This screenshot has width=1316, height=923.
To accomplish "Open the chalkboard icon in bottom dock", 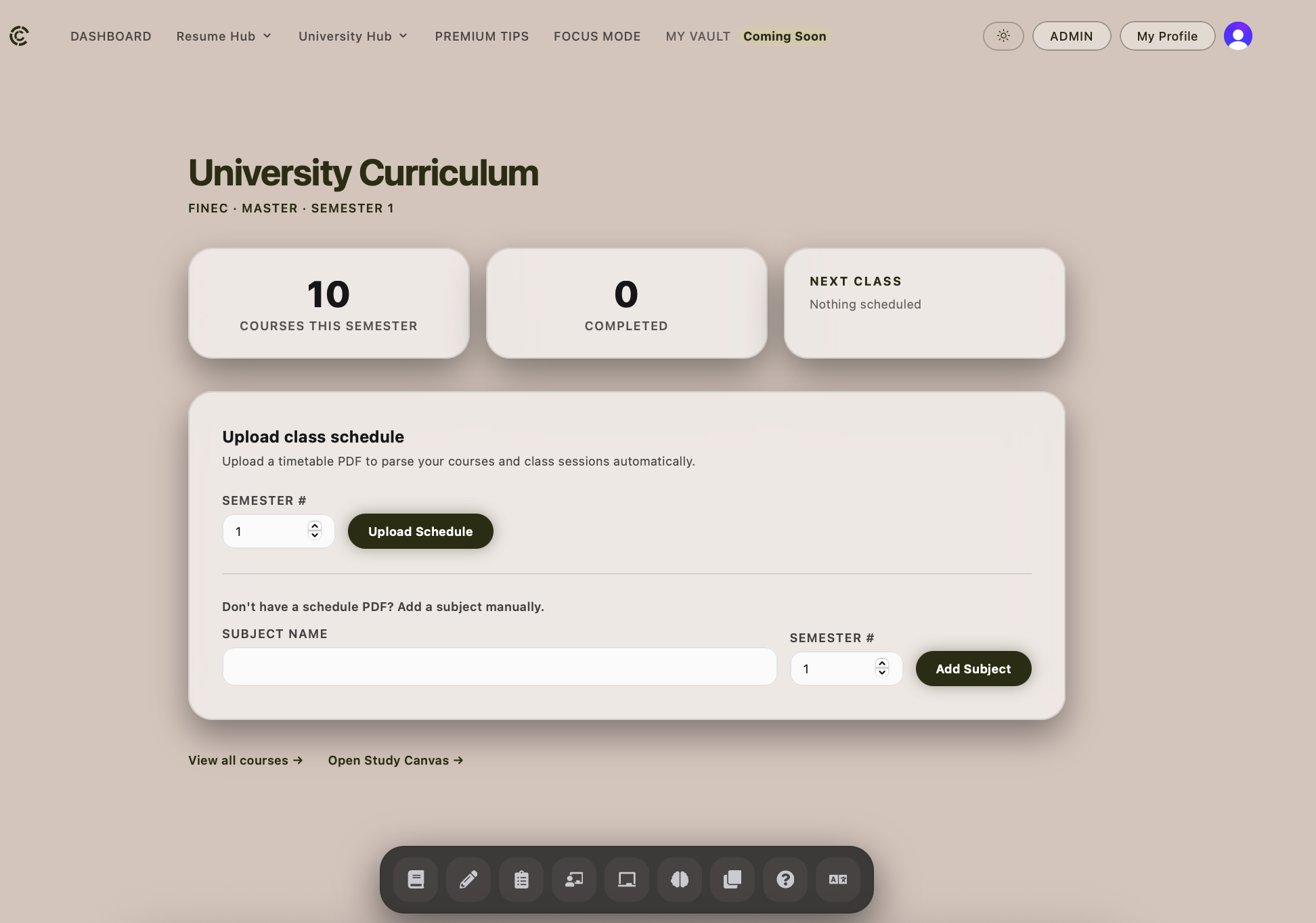I will tap(627, 880).
